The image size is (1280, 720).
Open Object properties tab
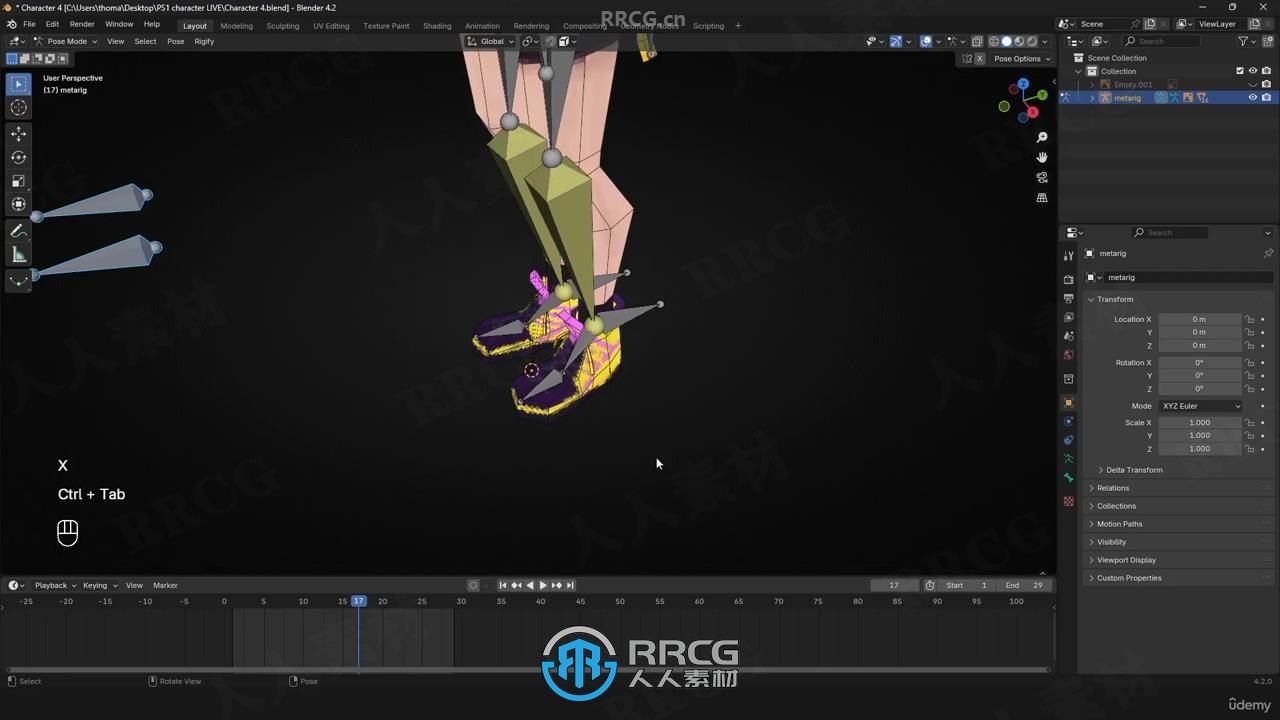tap(1068, 402)
